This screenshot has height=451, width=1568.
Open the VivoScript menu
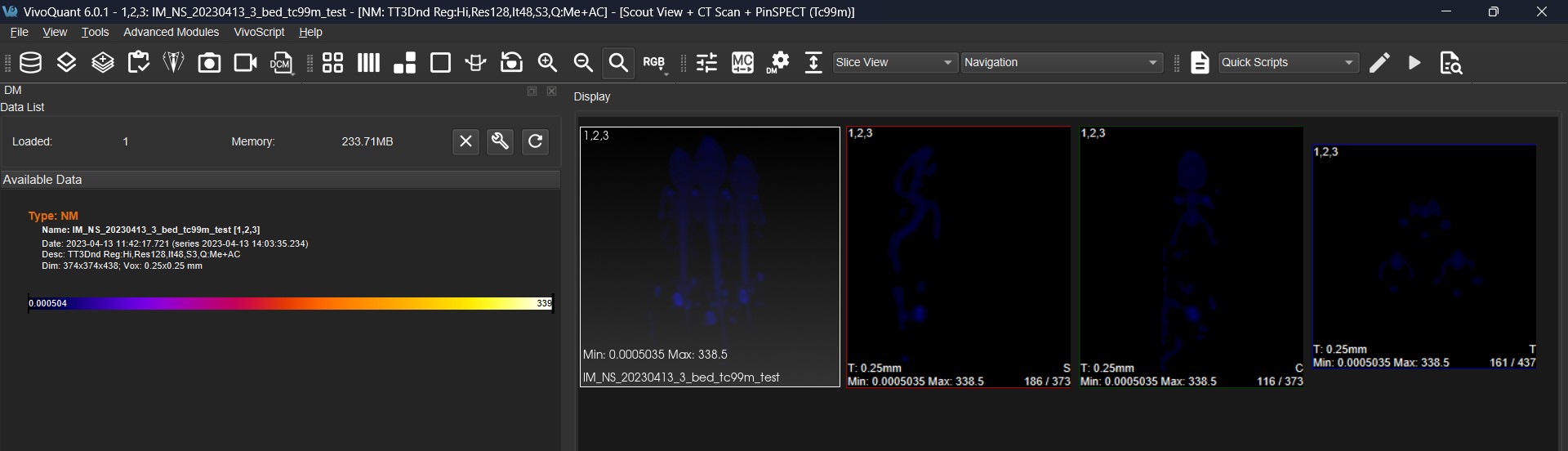[x=259, y=32]
